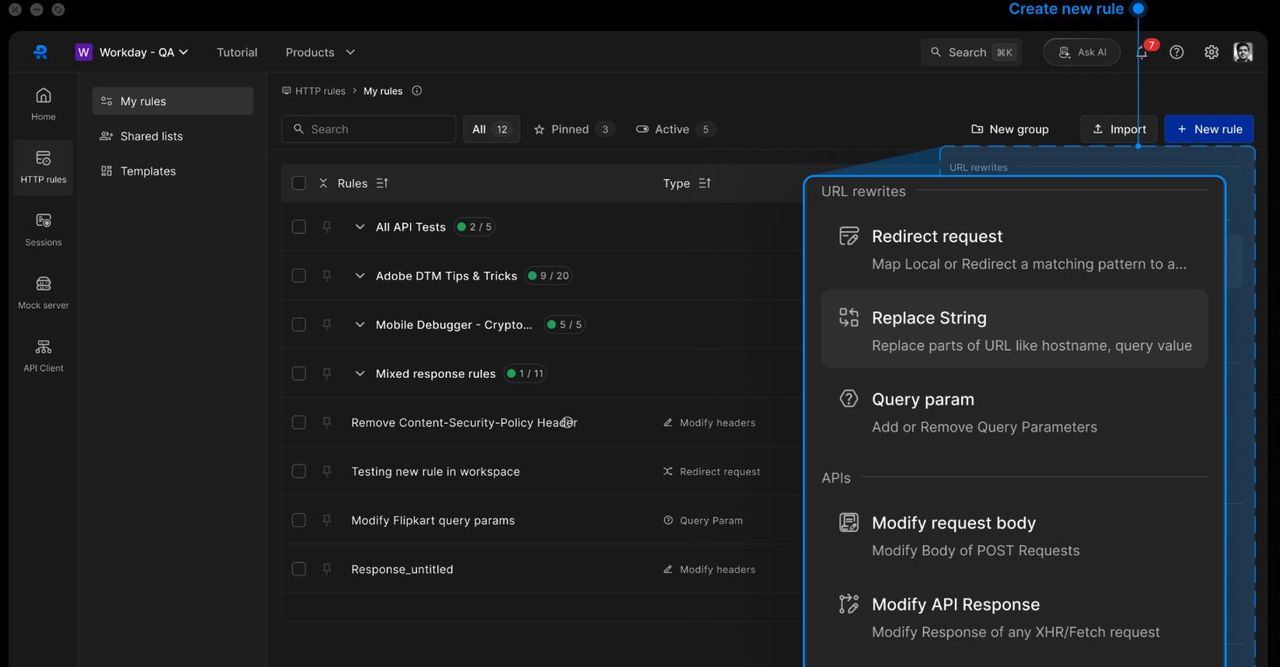The height and width of the screenshot is (667, 1280).
Task: Tick the select-all rules header checkbox
Action: point(299,183)
